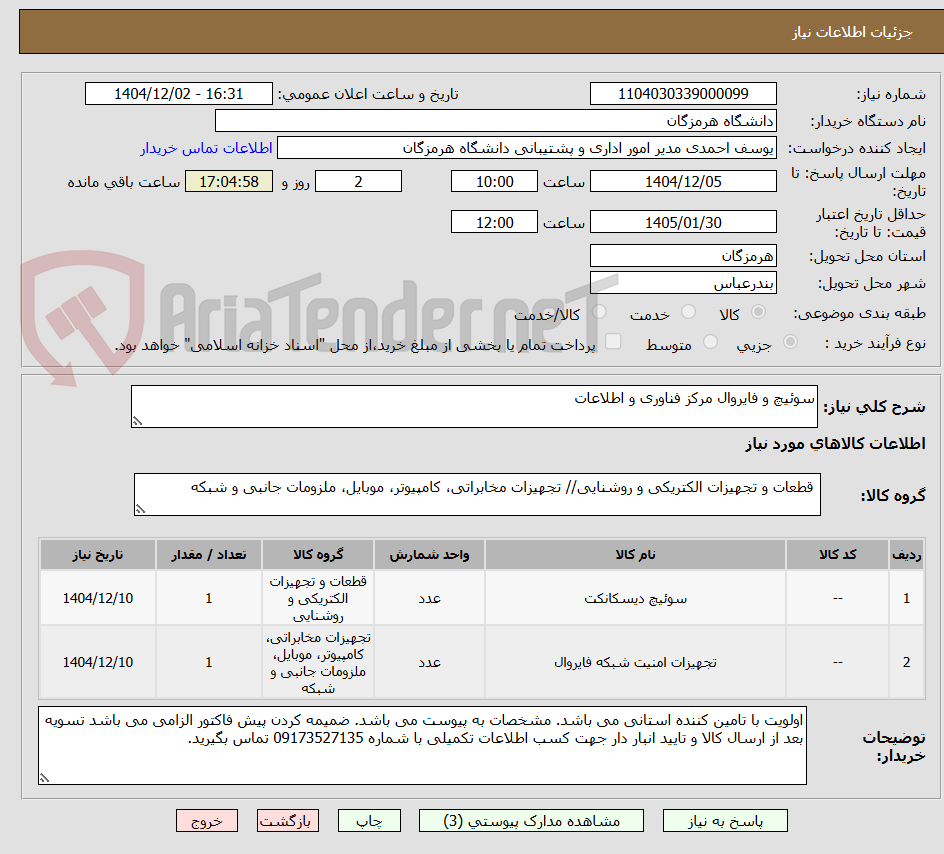
Task: Click the شرح کلی نیاز description textarea
Action: click(474, 407)
